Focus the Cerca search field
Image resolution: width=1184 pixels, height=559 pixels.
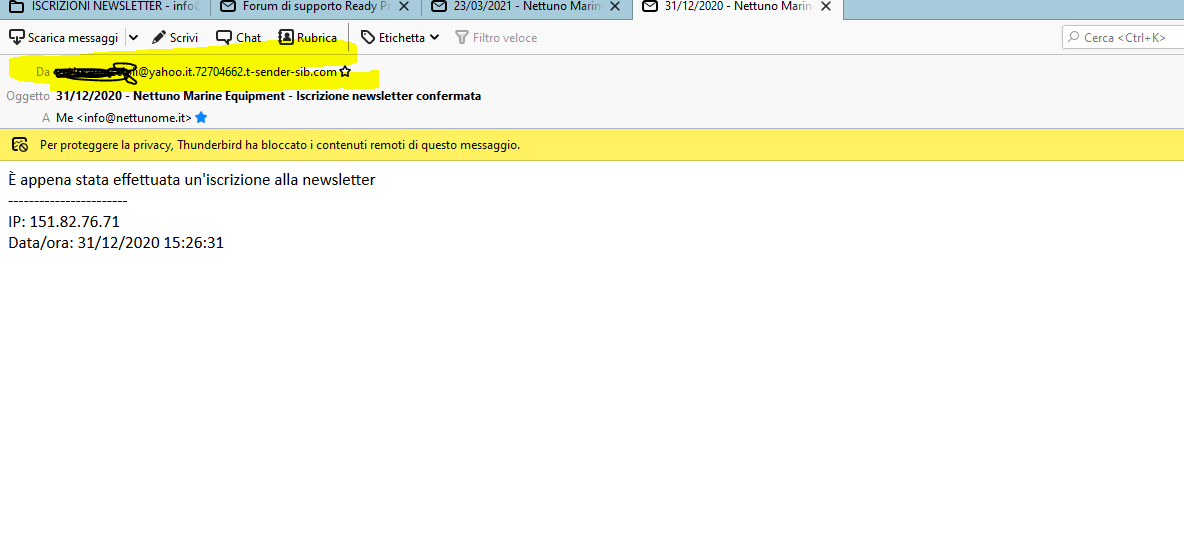1124,37
